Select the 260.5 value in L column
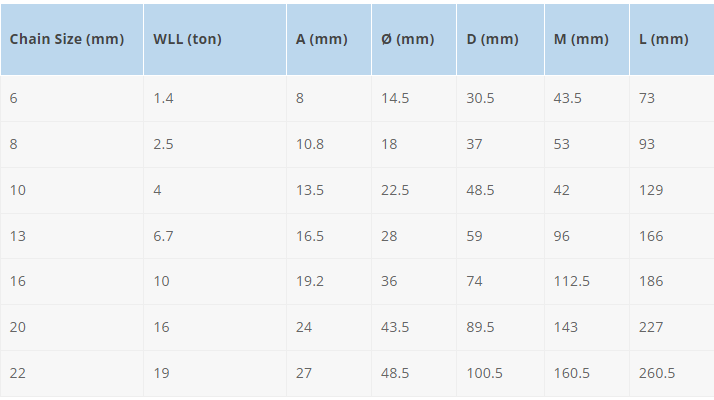 pos(672,373)
